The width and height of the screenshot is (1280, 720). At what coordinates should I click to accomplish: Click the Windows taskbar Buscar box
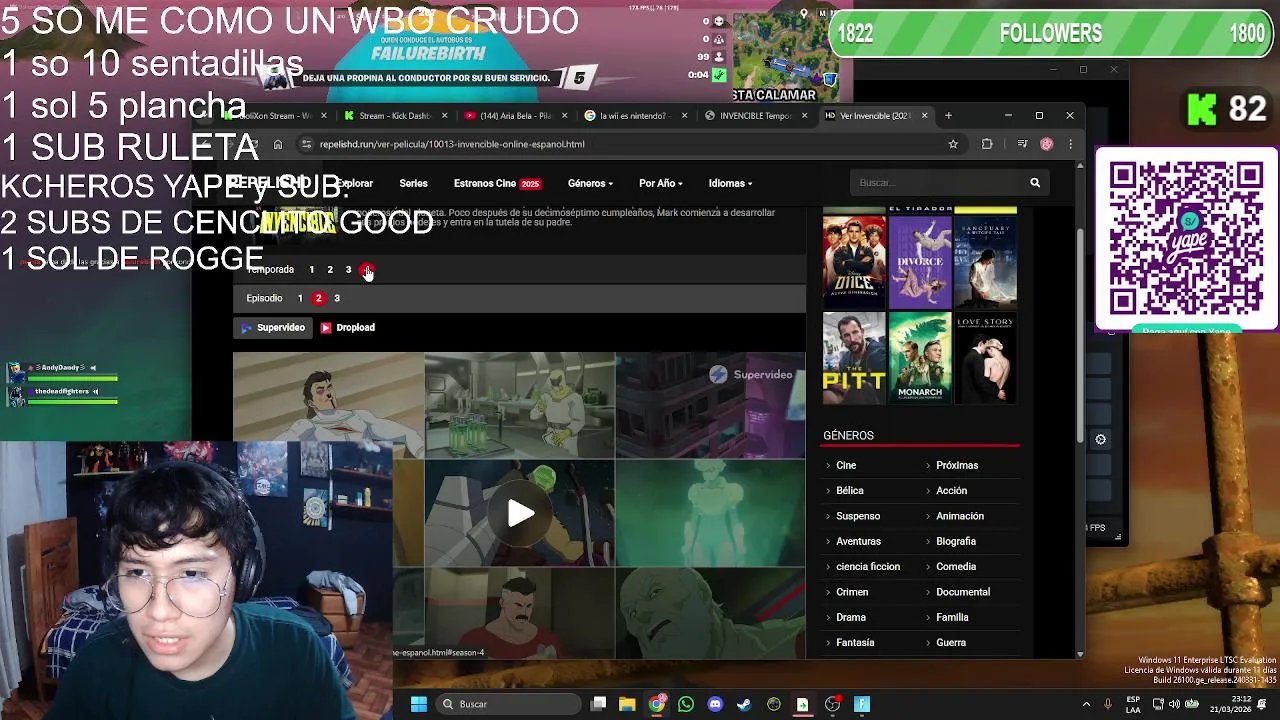click(509, 704)
